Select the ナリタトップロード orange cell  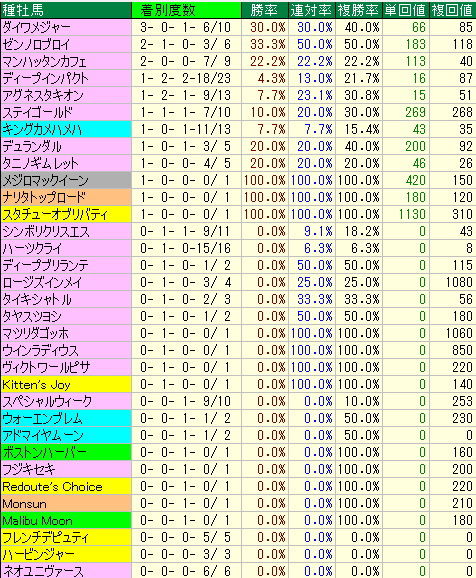pos(66,197)
